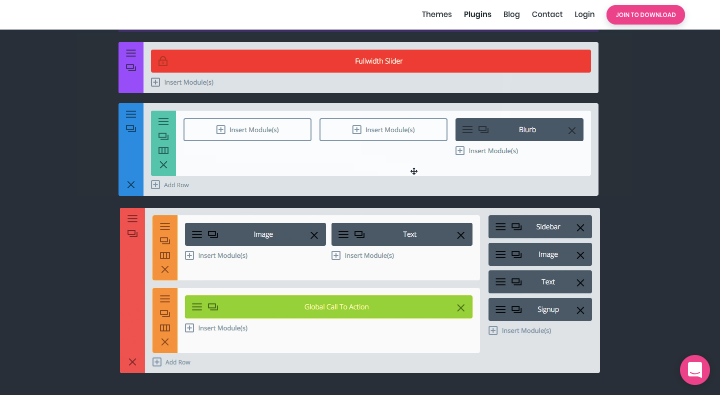Insert module in second empty column of the green row
Image resolution: width=720 pixels, height=395 pixels.
[383, 130]
